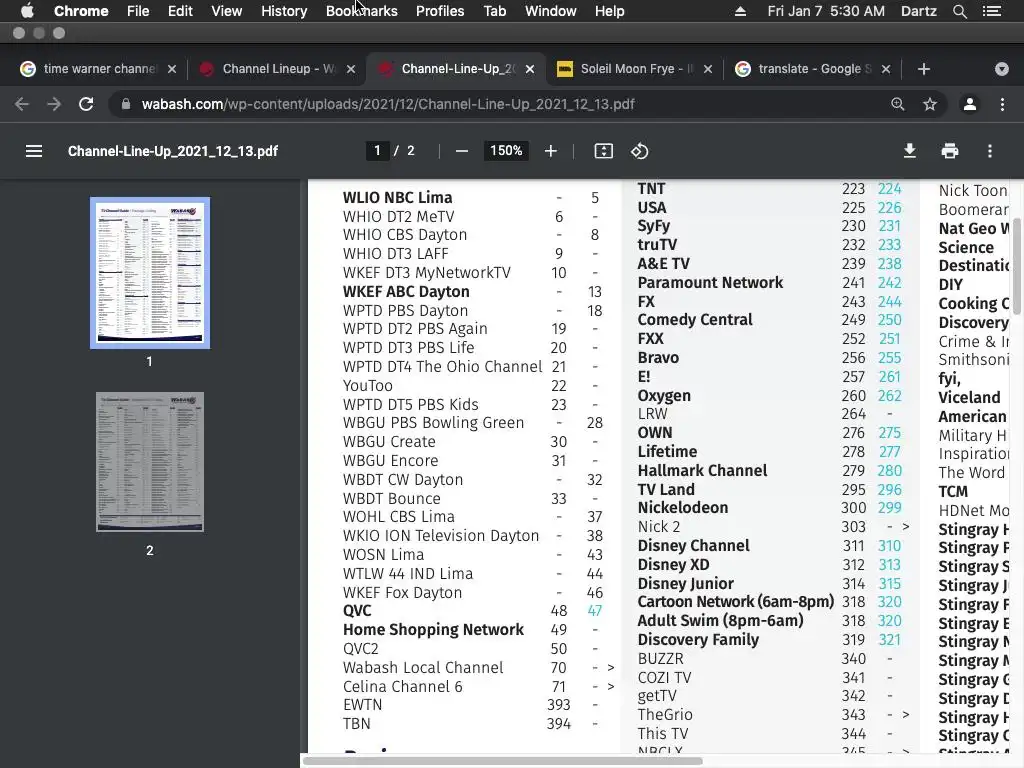Image resolution: width=1024 pixels, height=768 pixels.
Task: Open the File menu
Action: pos(138,11)
